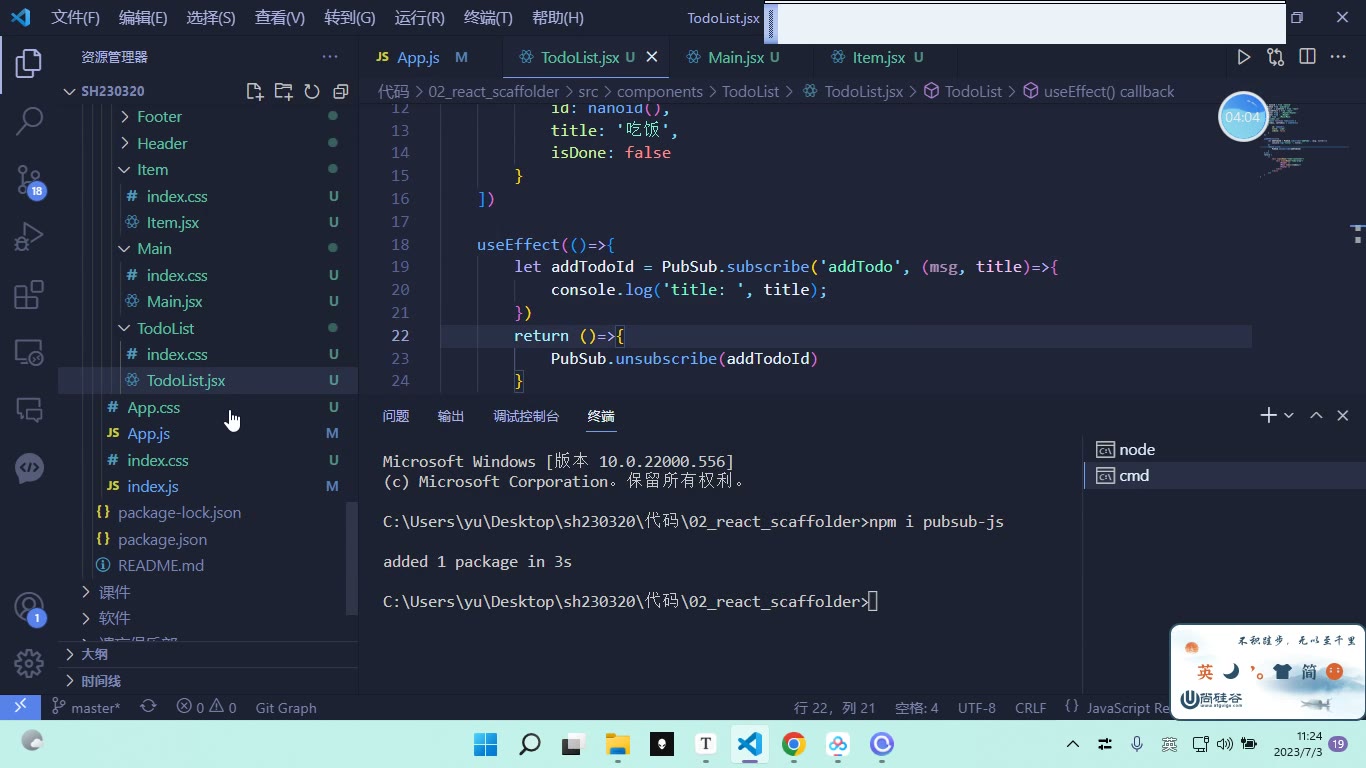The image size is (1366, 768).
Task: Refresh the explorer file tree
Action: click(312, 91)
